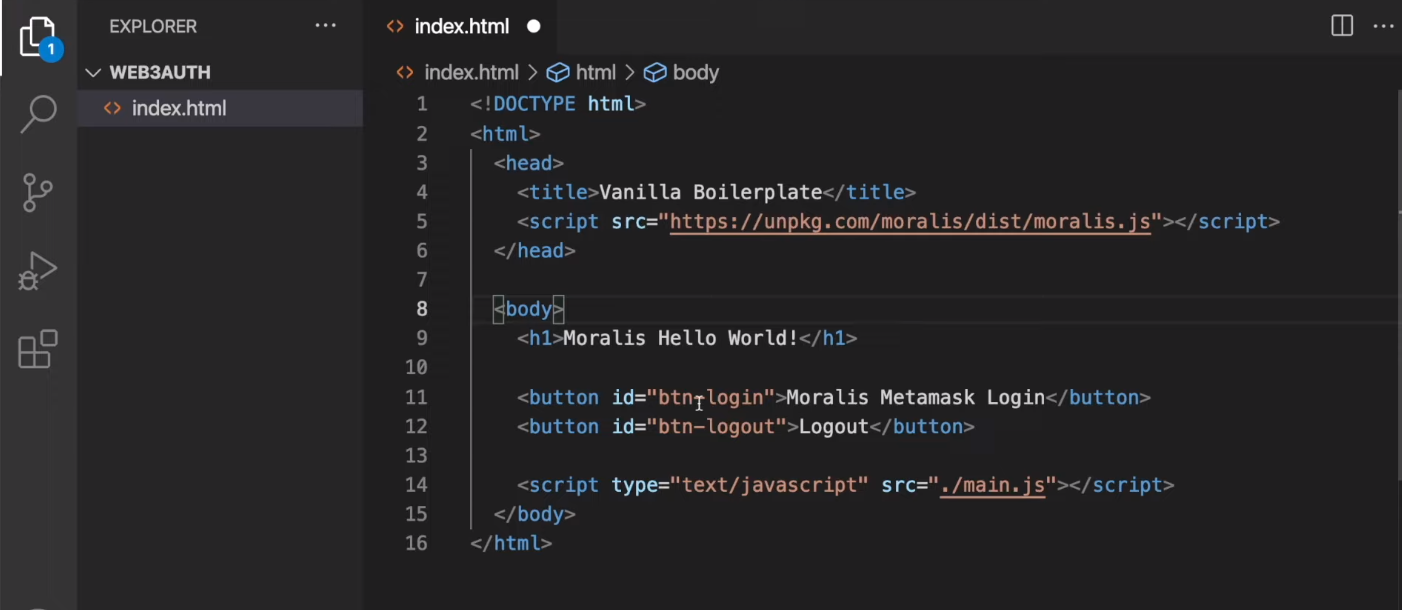The width and height of the screenshot is (1402, 610).
Task: Click the split editor right icon
Action: click(x=1342, y=26)
